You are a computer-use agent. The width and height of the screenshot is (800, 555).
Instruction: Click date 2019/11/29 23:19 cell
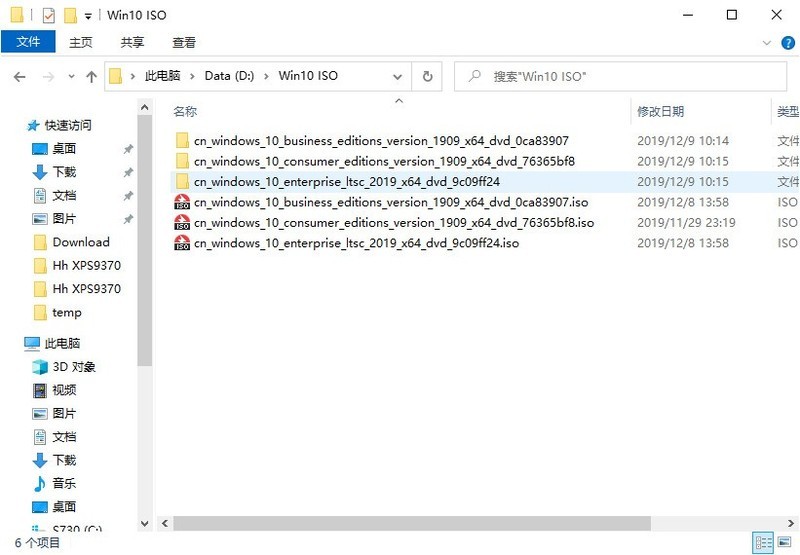(x=686, y=222)
